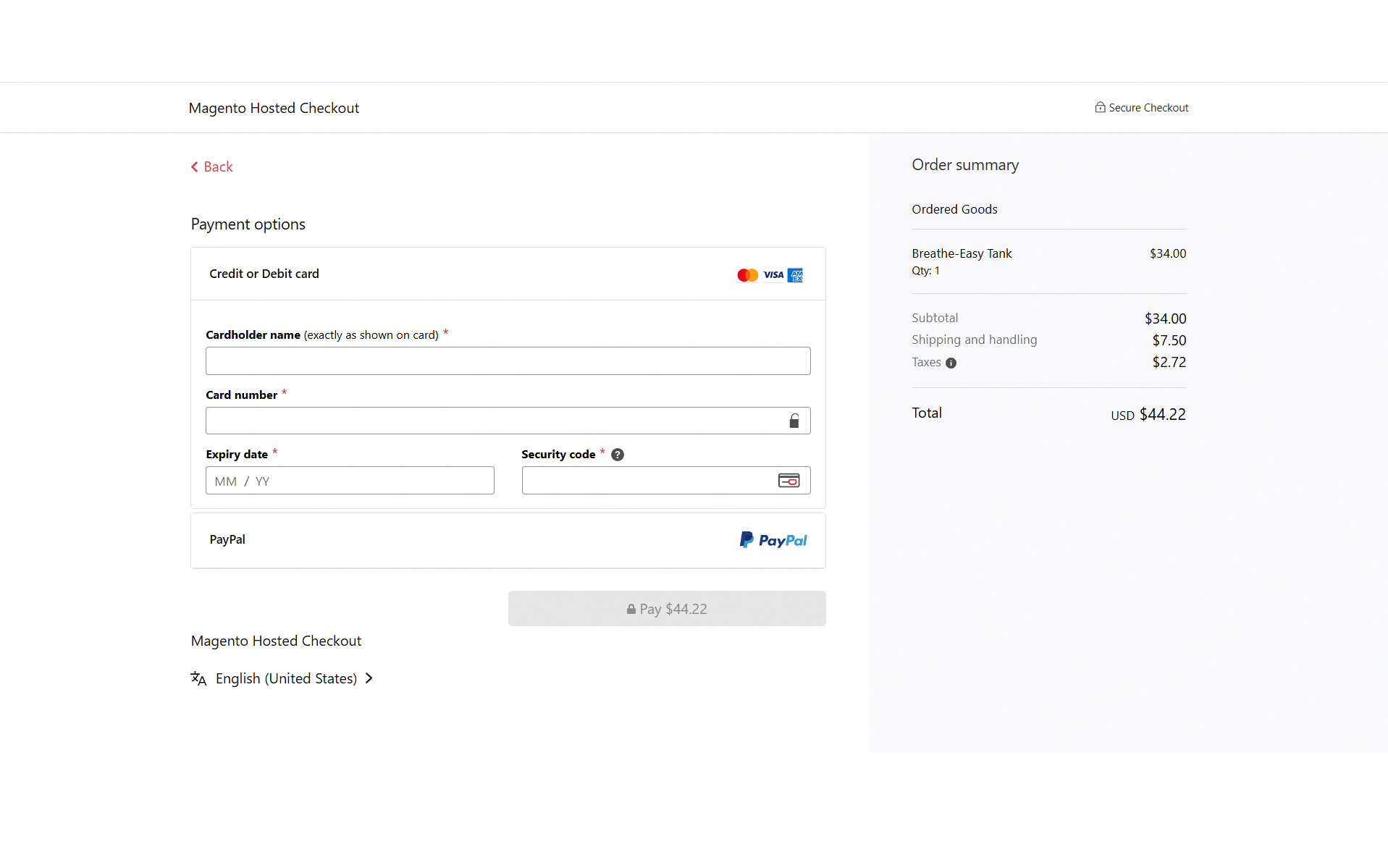The image size is (1388, 868).
Task: Click the lock icon inside card number field
Action: (794, 421)
